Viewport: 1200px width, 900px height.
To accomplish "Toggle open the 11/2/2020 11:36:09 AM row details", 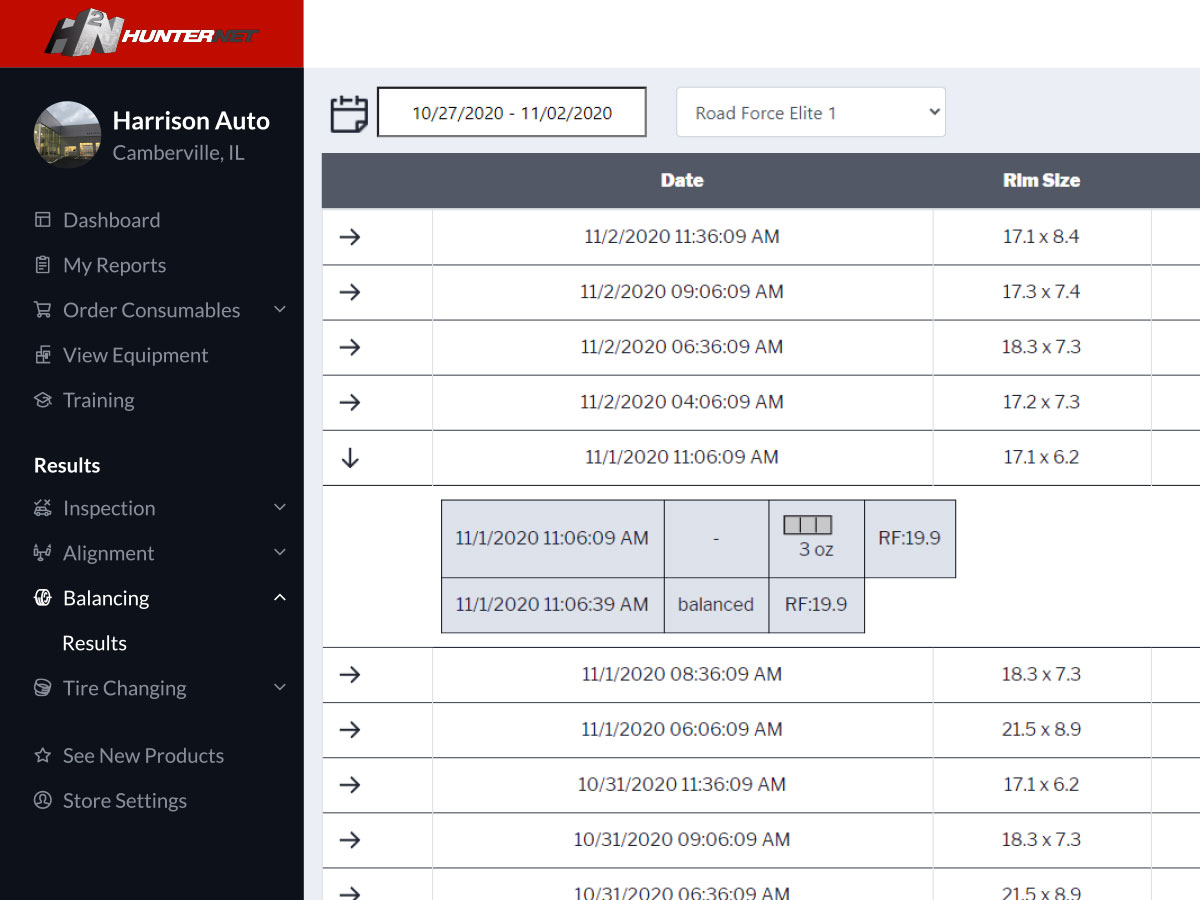I will pyautogui.click(x=349, y=237).
